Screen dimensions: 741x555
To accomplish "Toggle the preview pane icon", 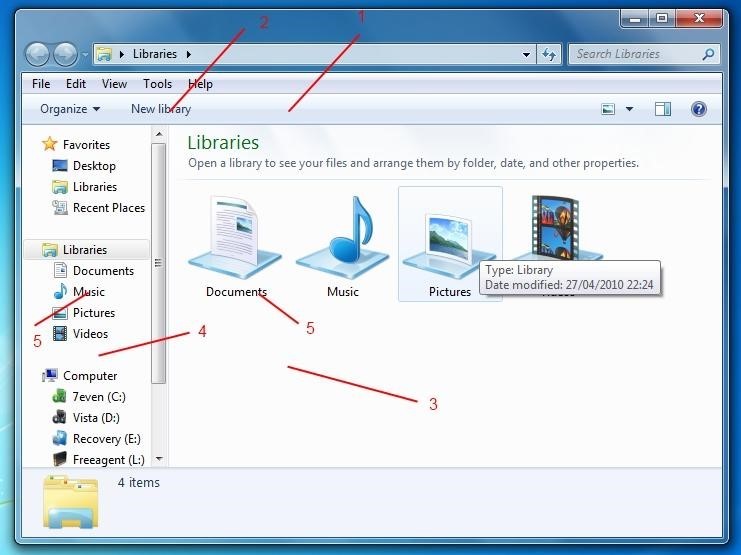I will [662, 109].
